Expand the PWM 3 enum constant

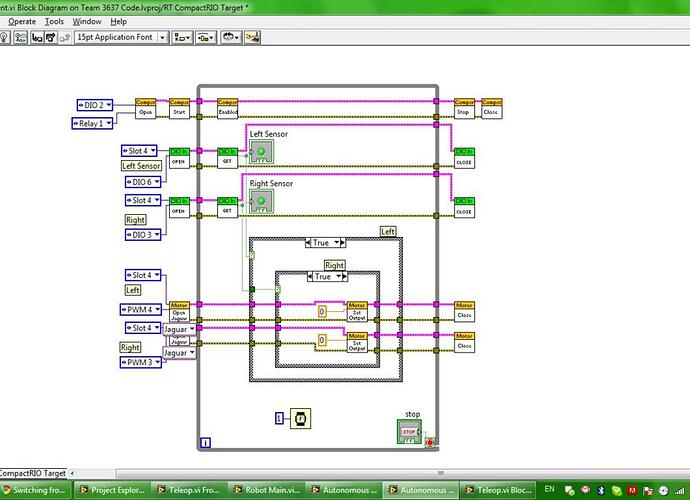pos(141,362)
